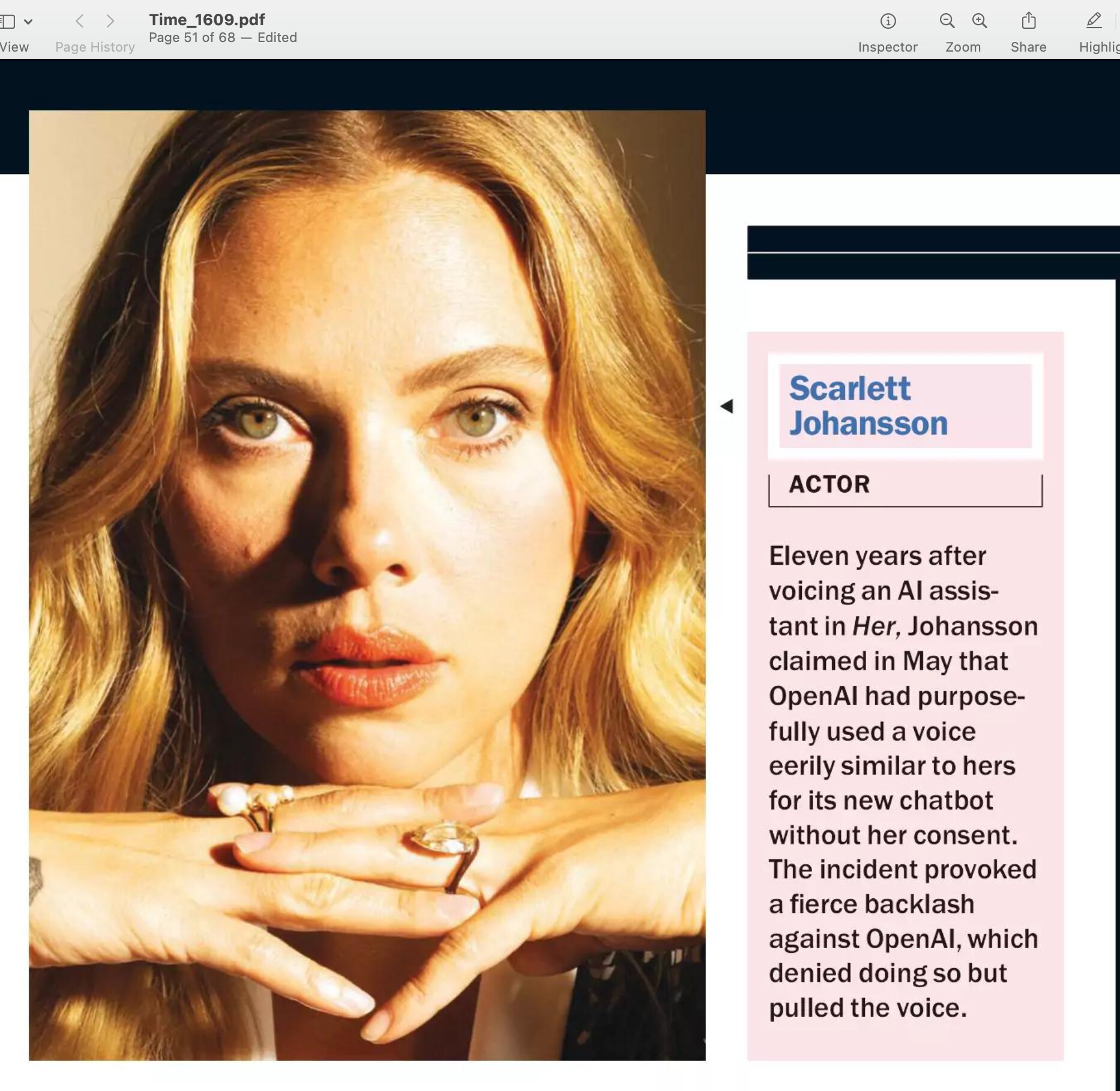Click the pink ACTOR label box
The width and height of the screenshot is (1120, 1091).
(x=905, y=486)
